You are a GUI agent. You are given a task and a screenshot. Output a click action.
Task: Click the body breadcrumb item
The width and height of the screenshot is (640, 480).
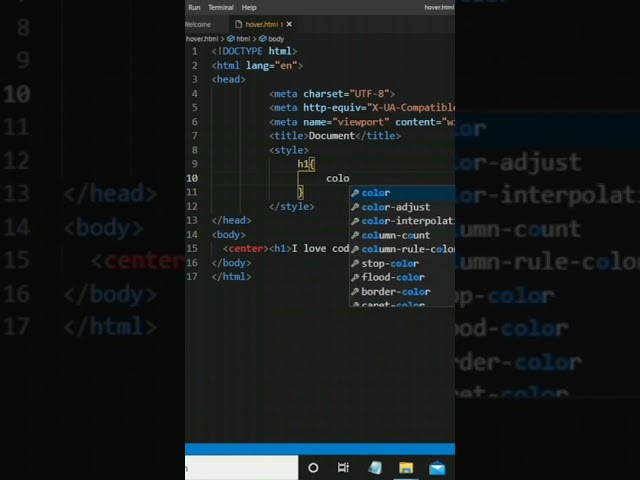pyautogui.click(x=276, y=39)
